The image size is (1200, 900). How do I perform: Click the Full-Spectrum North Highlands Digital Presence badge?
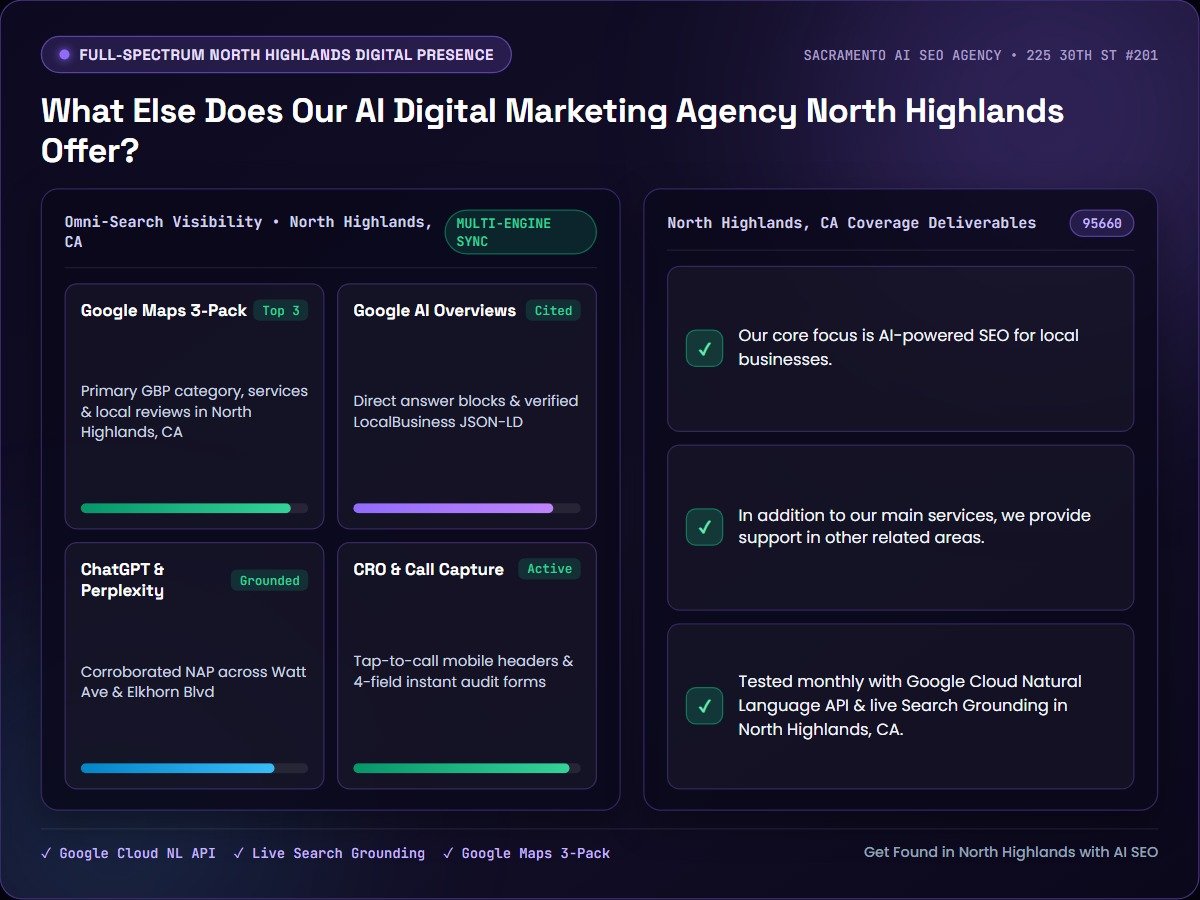(x=276, y=55)
